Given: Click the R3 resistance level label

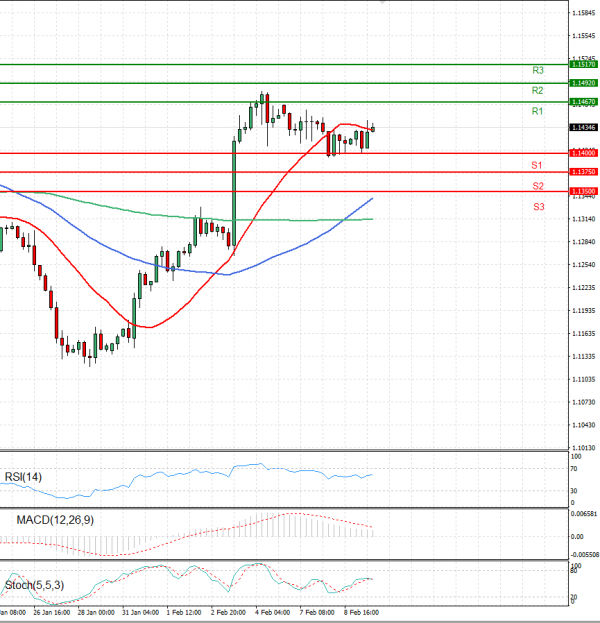Looking at the screenshot, I should point(538,71).
